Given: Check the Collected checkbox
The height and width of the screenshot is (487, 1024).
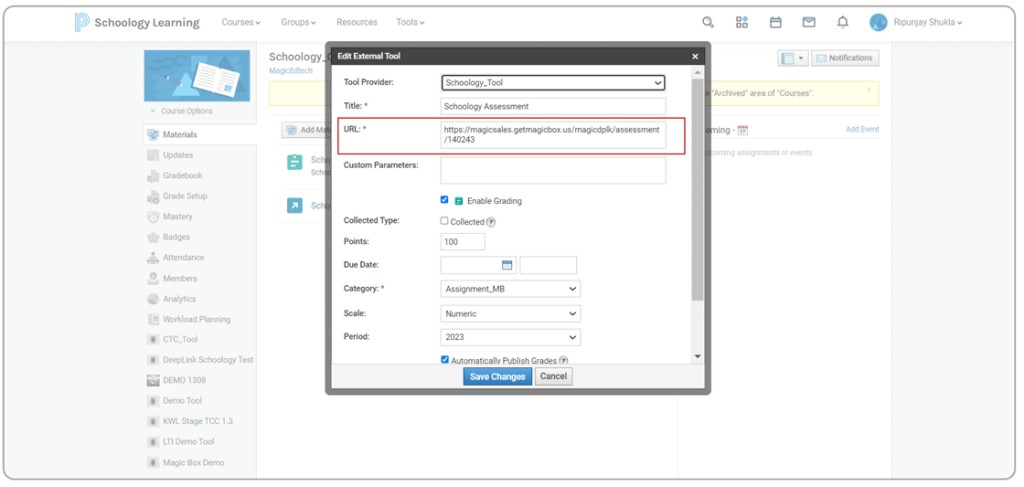Looking at the screenshot, I should 445,221.
